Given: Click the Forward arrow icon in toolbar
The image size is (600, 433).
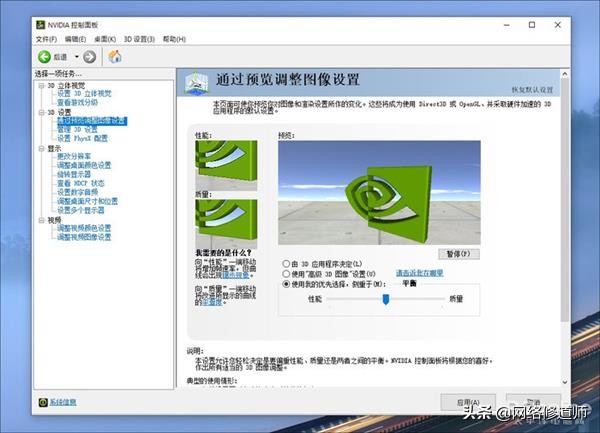Looking at the screenshot, I should point(89,57).
